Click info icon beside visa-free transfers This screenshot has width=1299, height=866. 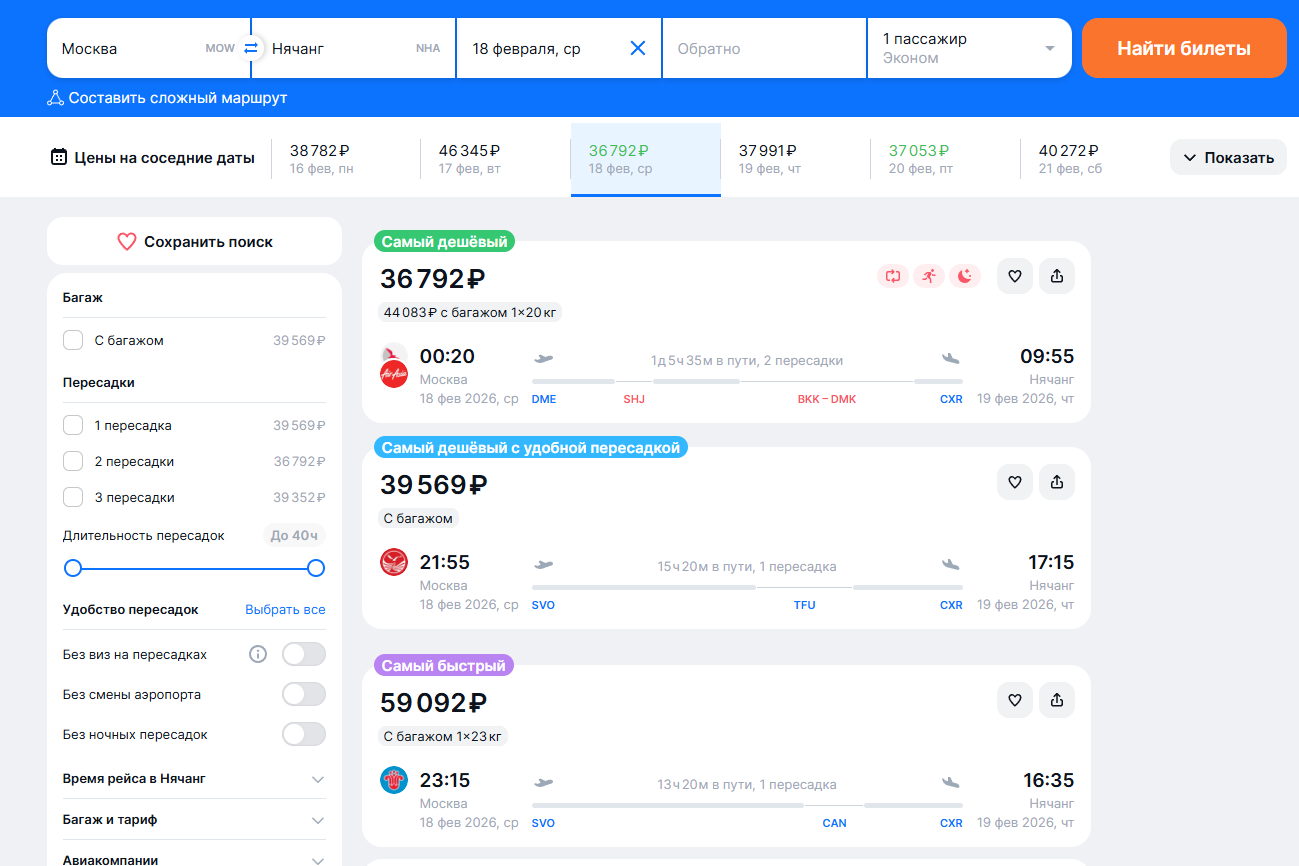tap(258, 654)
